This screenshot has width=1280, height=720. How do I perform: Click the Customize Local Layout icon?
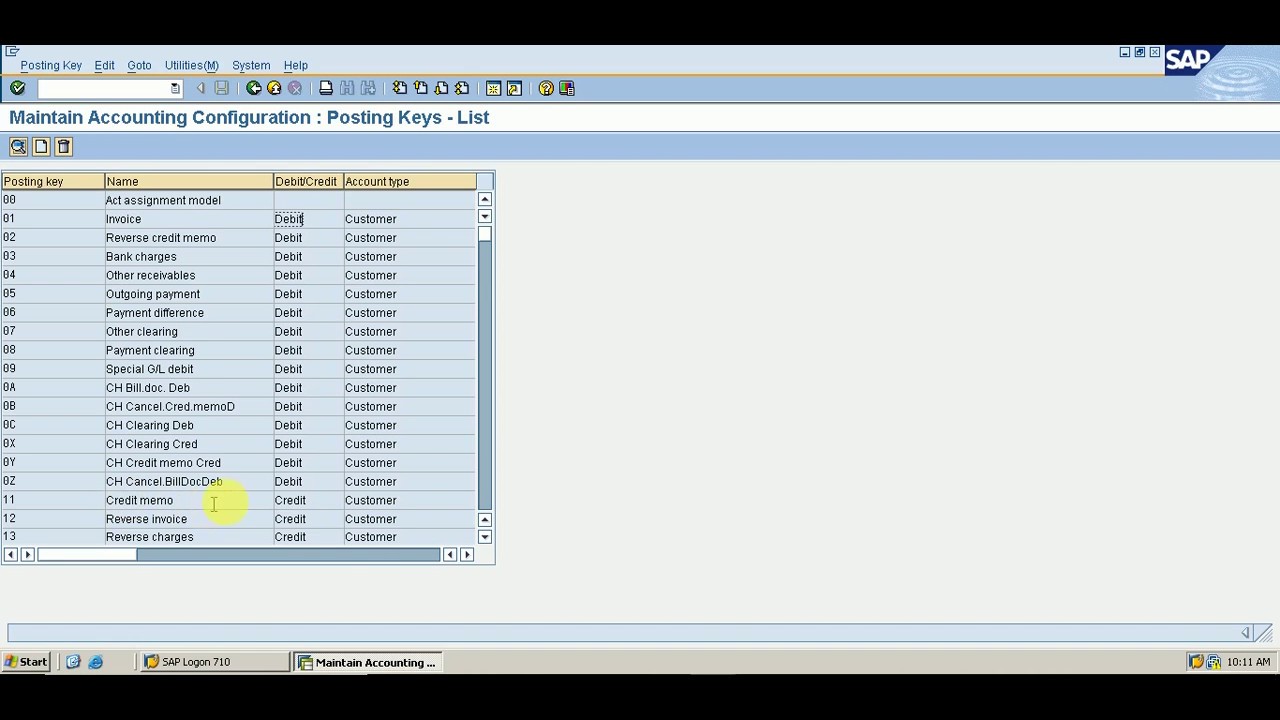click(x=567, y=88)
